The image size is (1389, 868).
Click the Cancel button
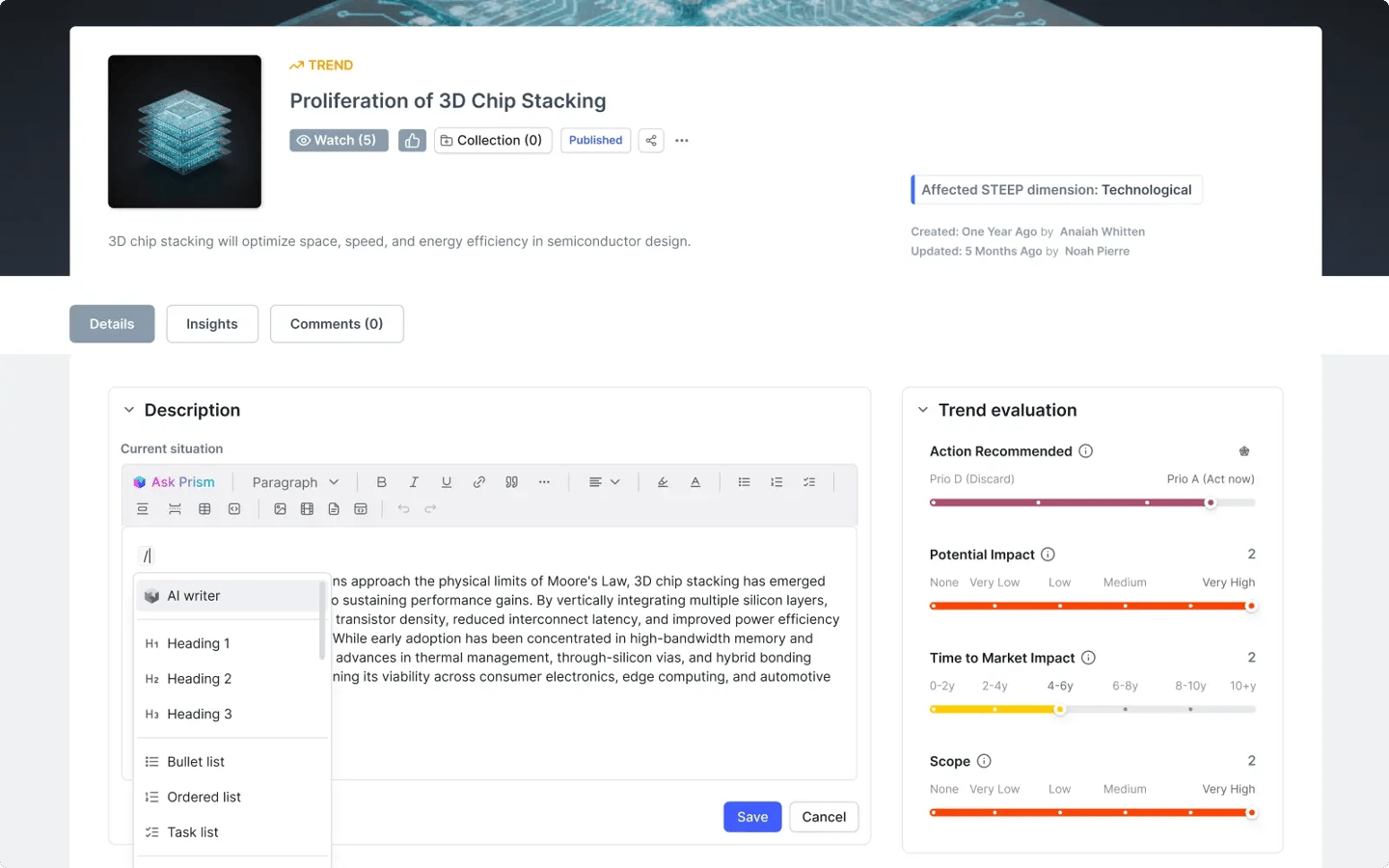click(824, 817)
